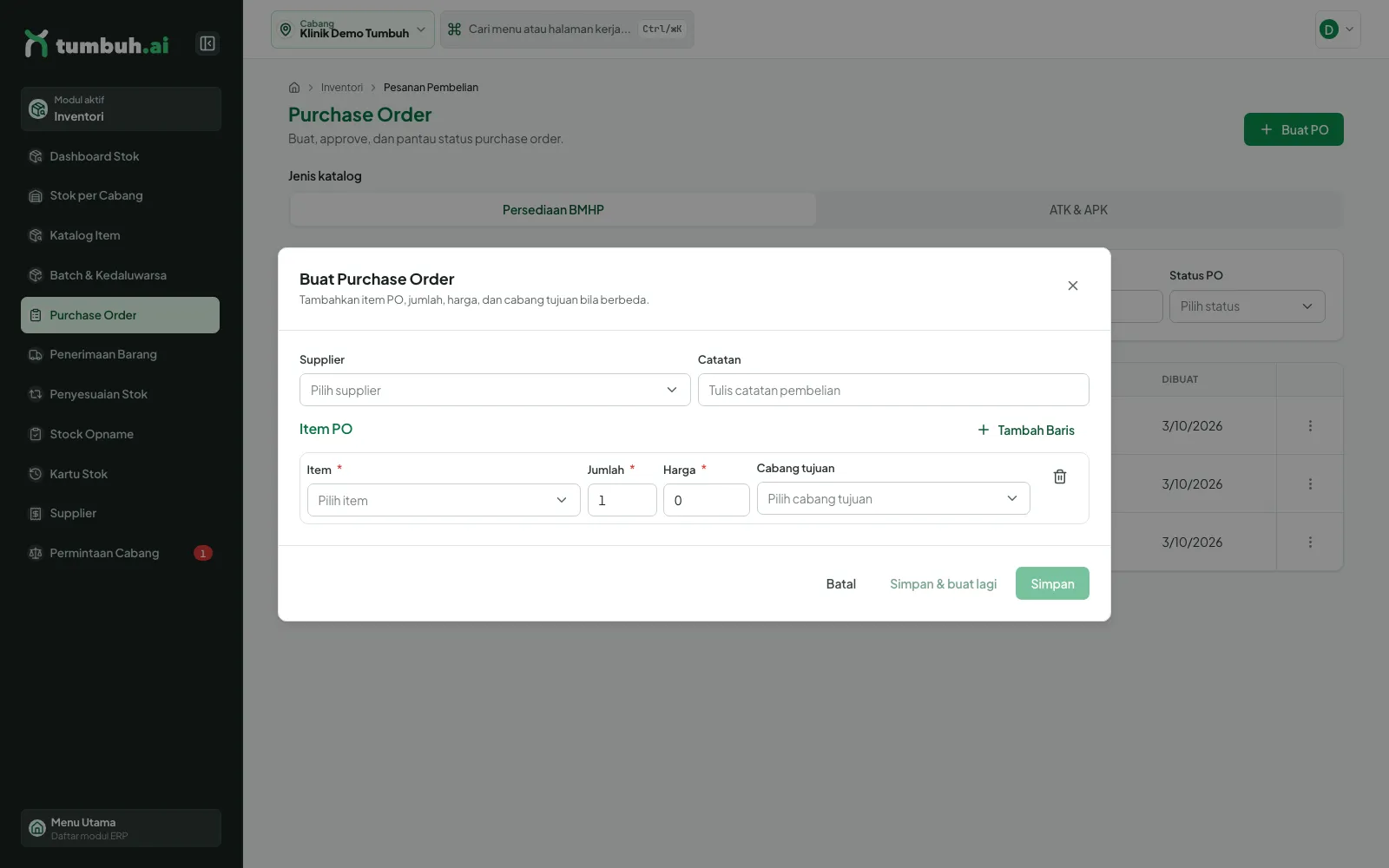Switch to Persediaan BMHP tab
This screenshot has height=868, width=1389.
tap(553, 210)
